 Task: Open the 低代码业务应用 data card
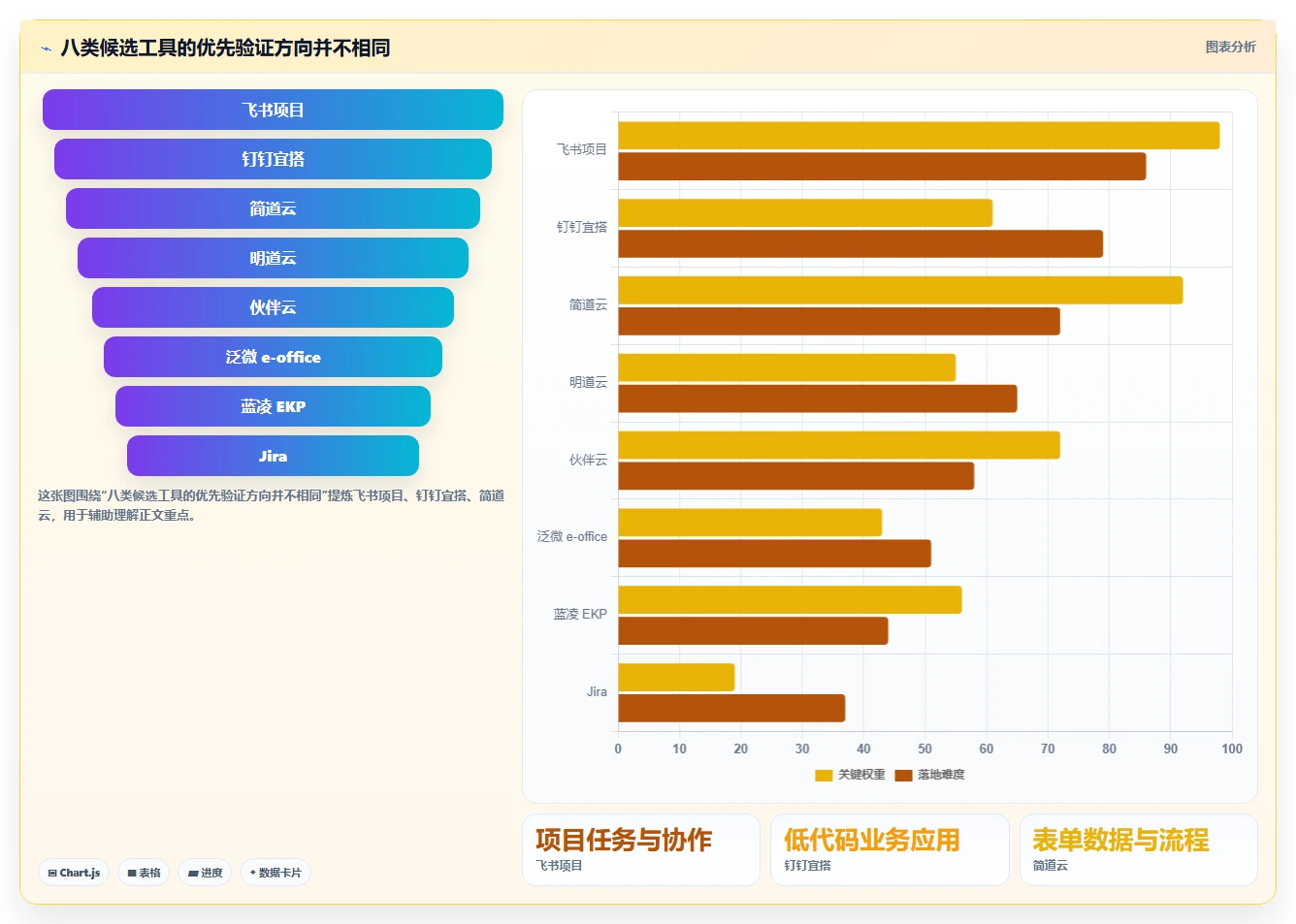tap(890, 849)
